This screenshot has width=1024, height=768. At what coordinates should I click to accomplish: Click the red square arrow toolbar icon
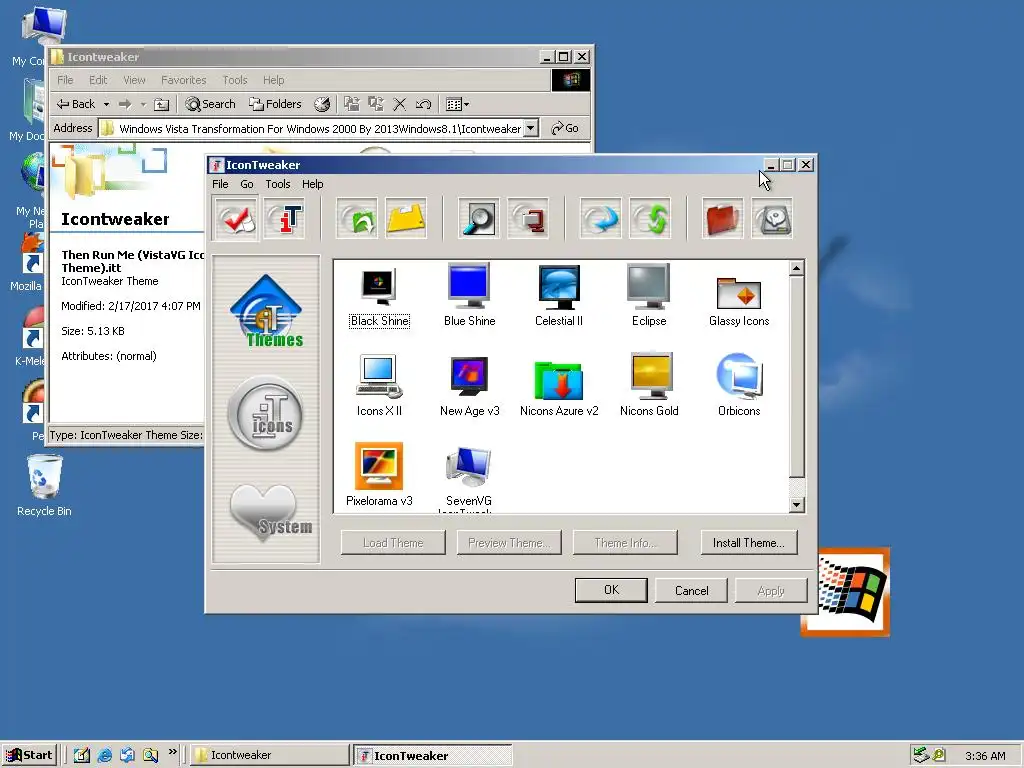click(528, 219)
